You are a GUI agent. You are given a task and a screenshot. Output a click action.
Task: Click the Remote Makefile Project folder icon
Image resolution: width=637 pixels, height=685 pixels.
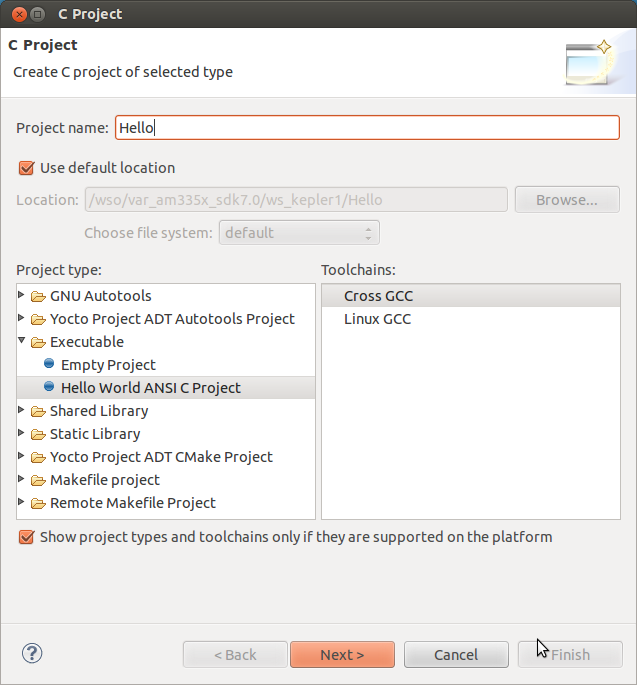(x=39, y=503)
